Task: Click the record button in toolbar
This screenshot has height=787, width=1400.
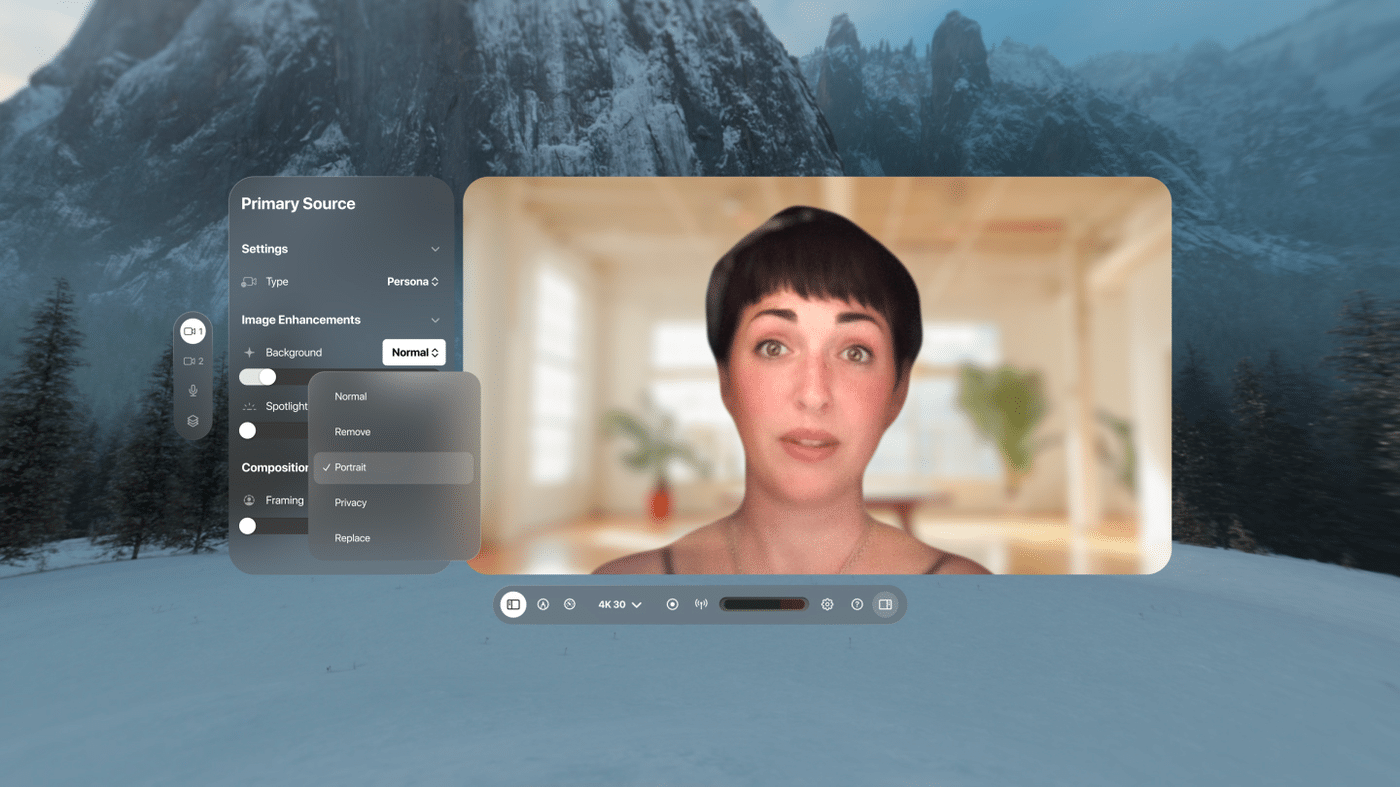Action: coord(672,604)
